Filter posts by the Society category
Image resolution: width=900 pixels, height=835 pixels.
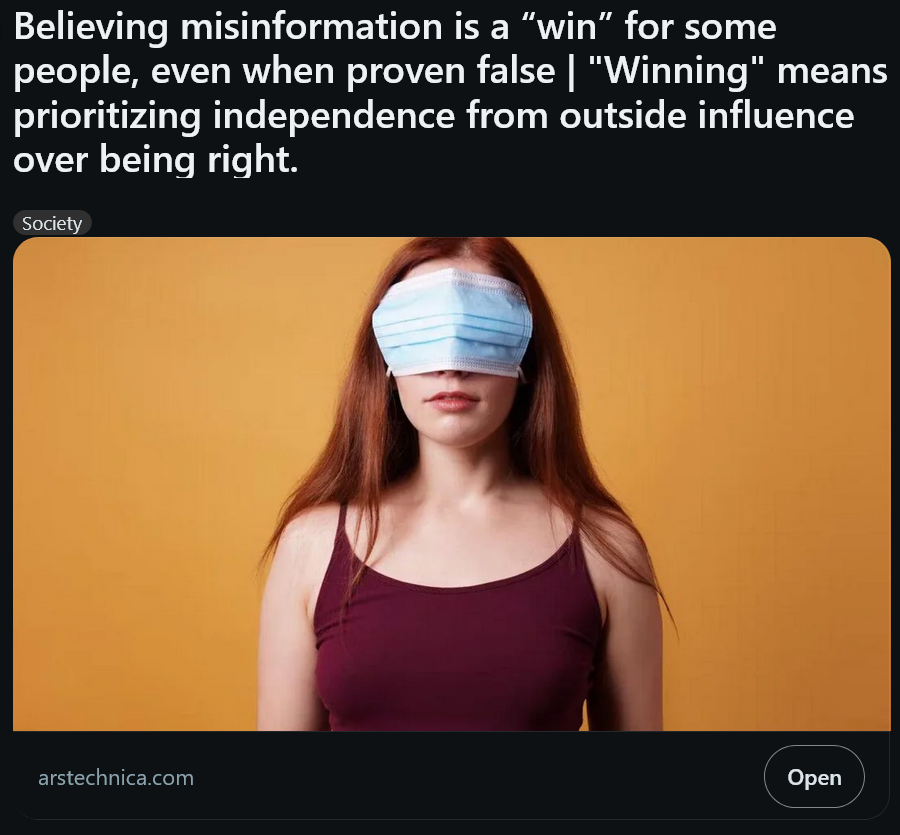pos(52,223)
